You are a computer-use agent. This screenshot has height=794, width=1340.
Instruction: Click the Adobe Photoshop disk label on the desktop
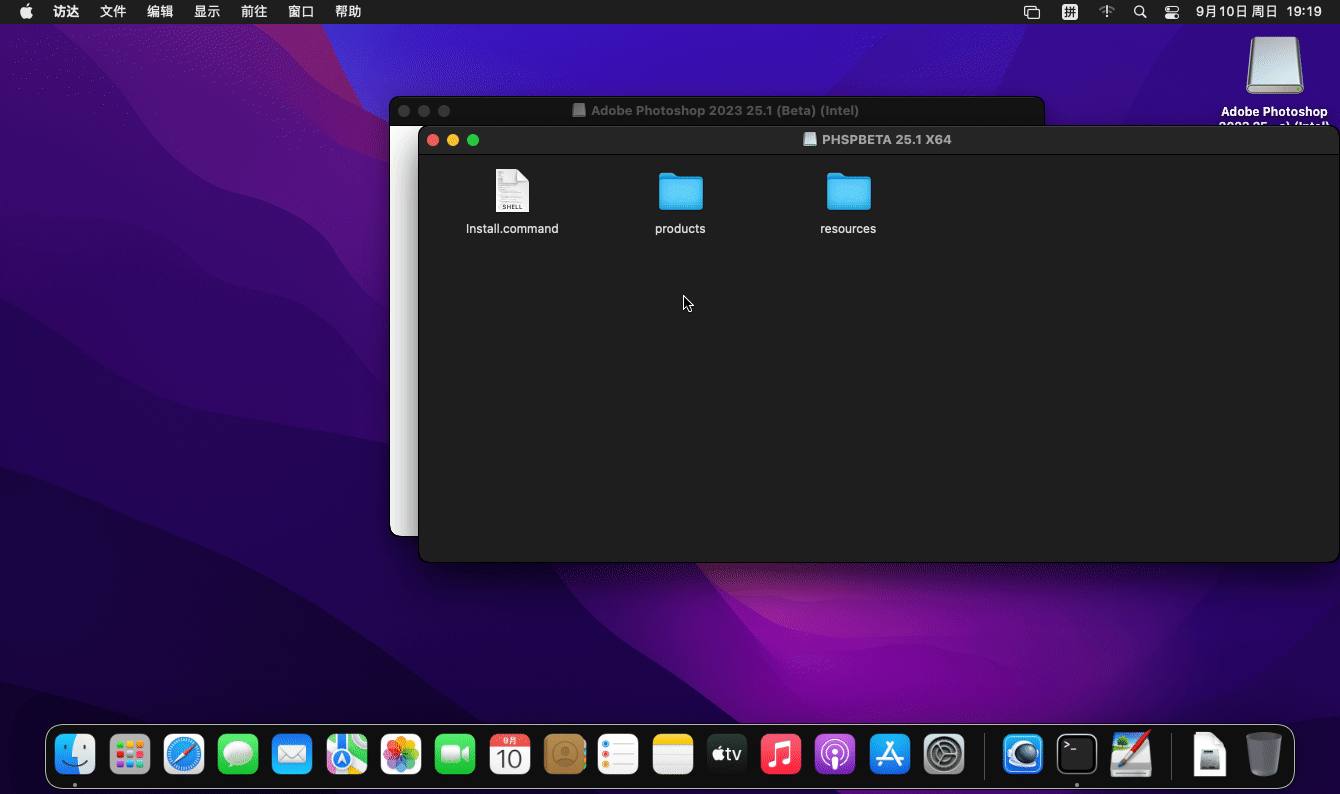1274,117
